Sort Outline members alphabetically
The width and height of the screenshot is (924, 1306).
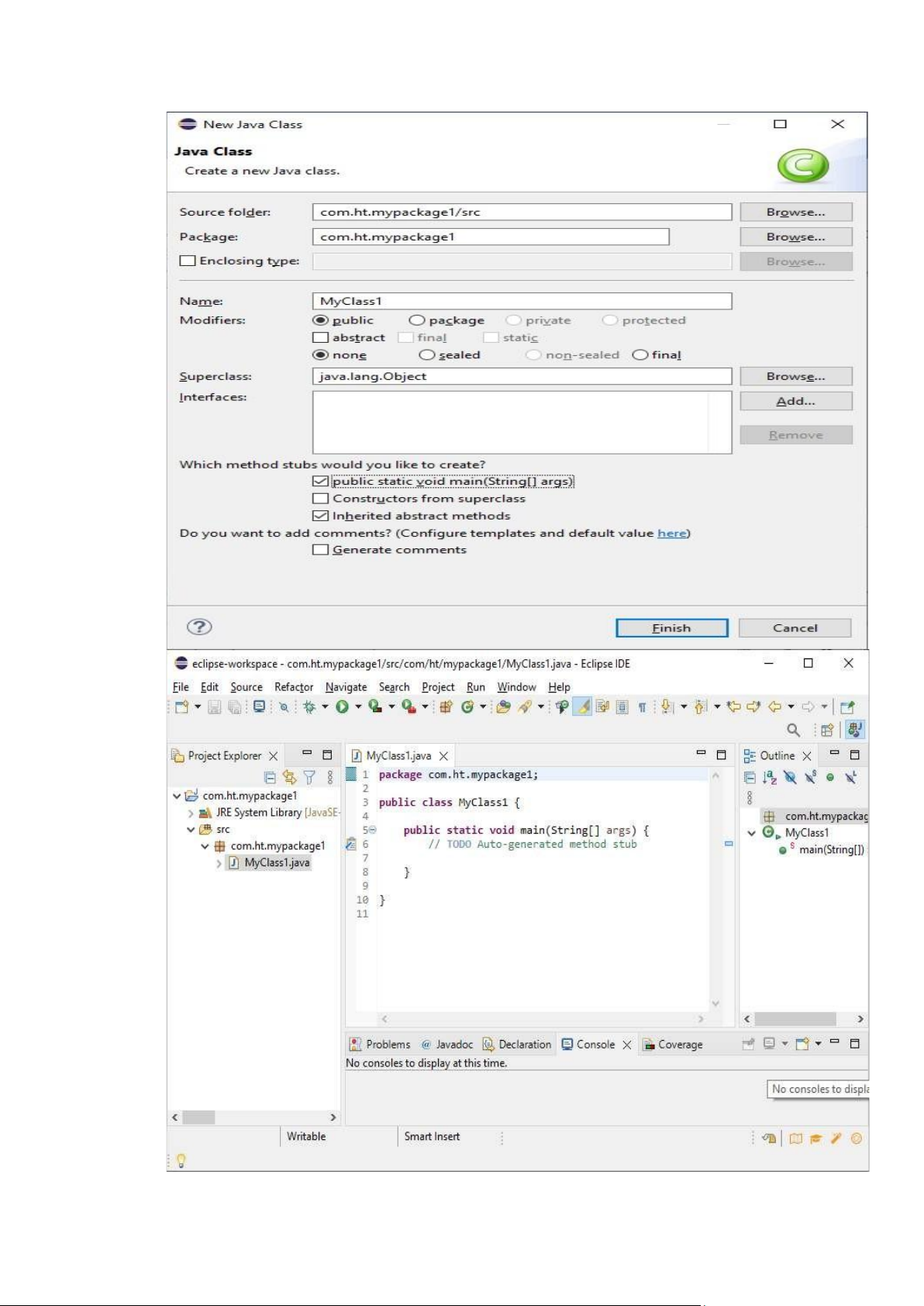(769, 777)
